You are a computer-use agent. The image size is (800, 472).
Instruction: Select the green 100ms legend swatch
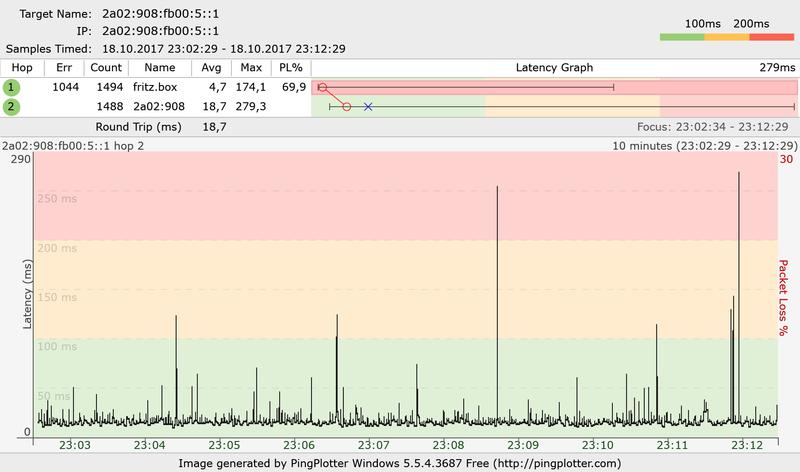682,37
